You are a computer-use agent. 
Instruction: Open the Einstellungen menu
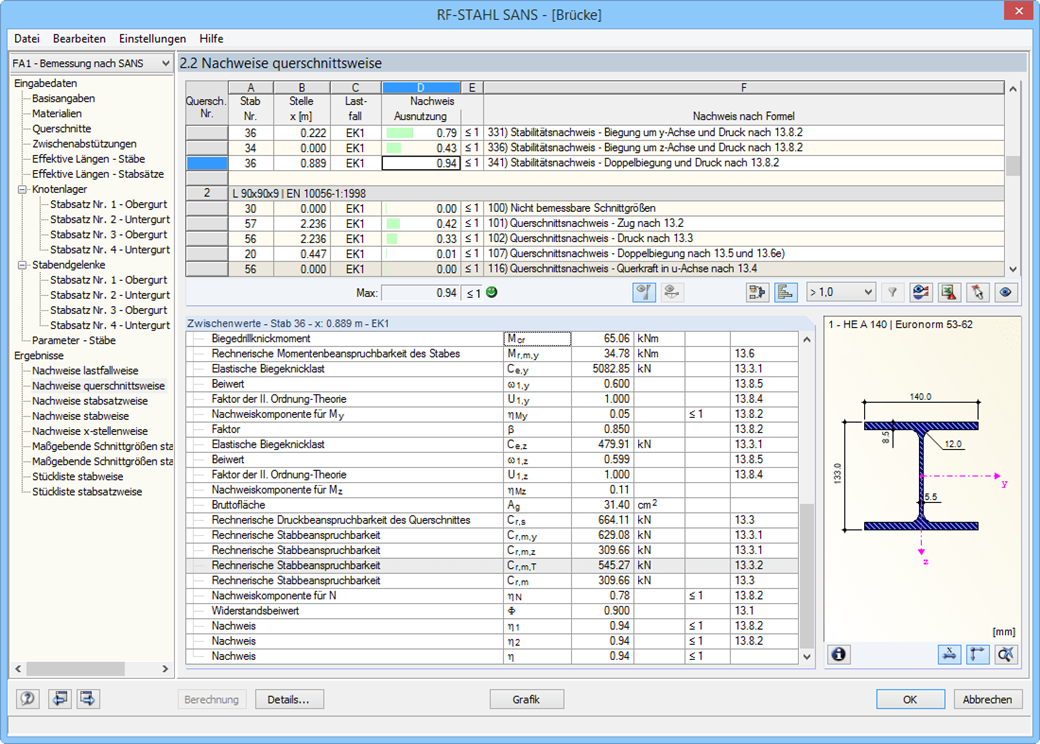tap(152, 39)
